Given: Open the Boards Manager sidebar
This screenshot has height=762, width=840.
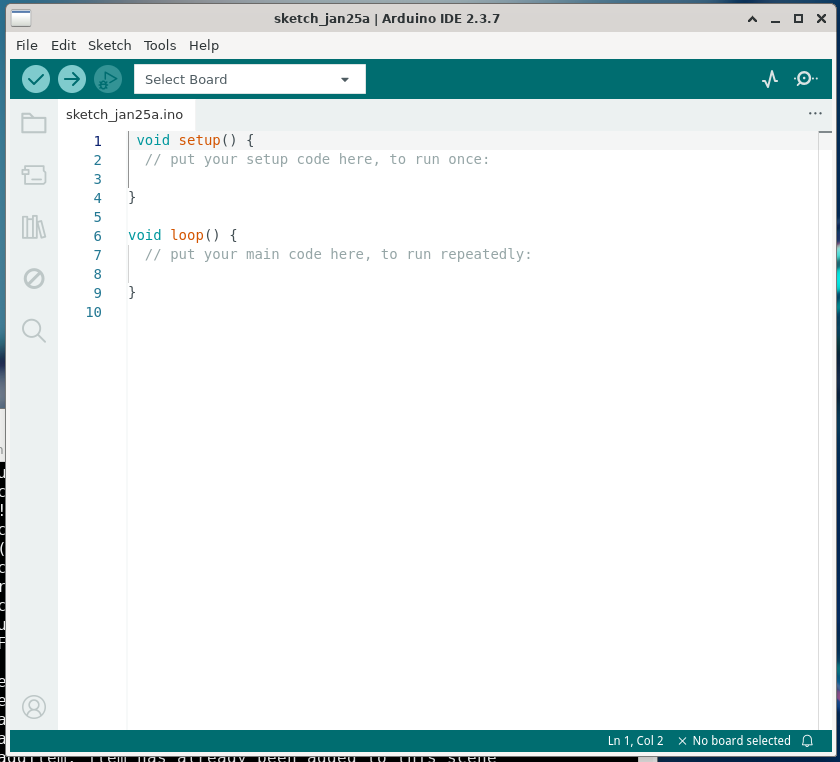Looking at the screenshot, I should (34, 175).
